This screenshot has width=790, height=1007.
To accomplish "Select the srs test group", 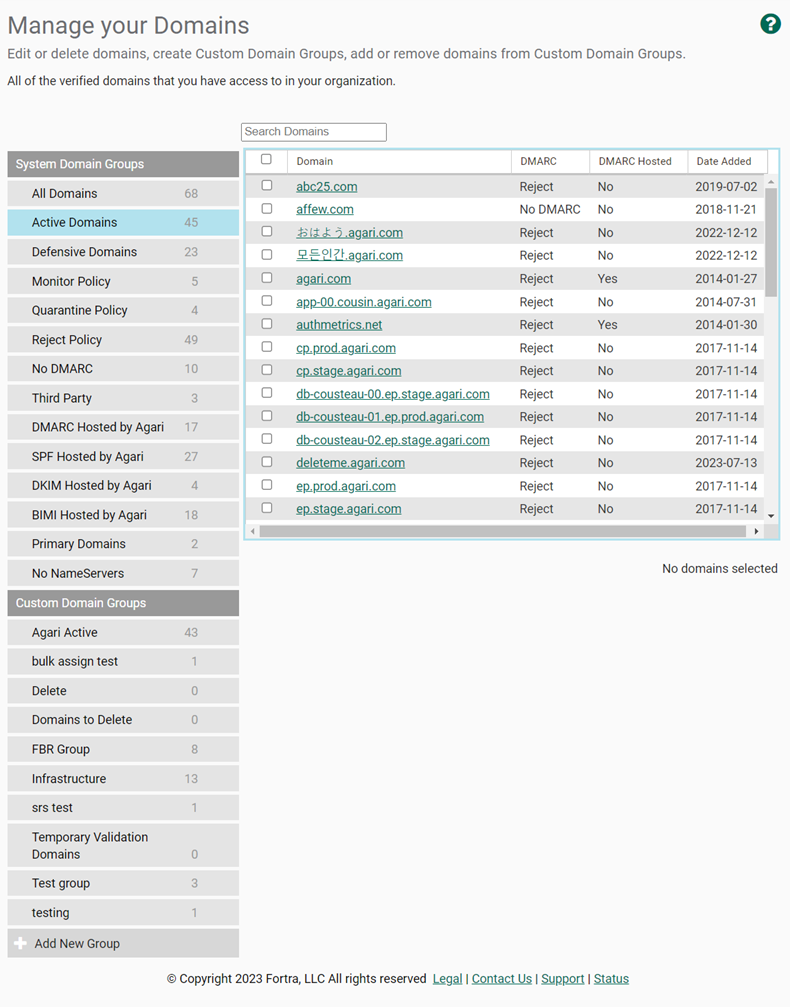I will (x=123, y=808).
